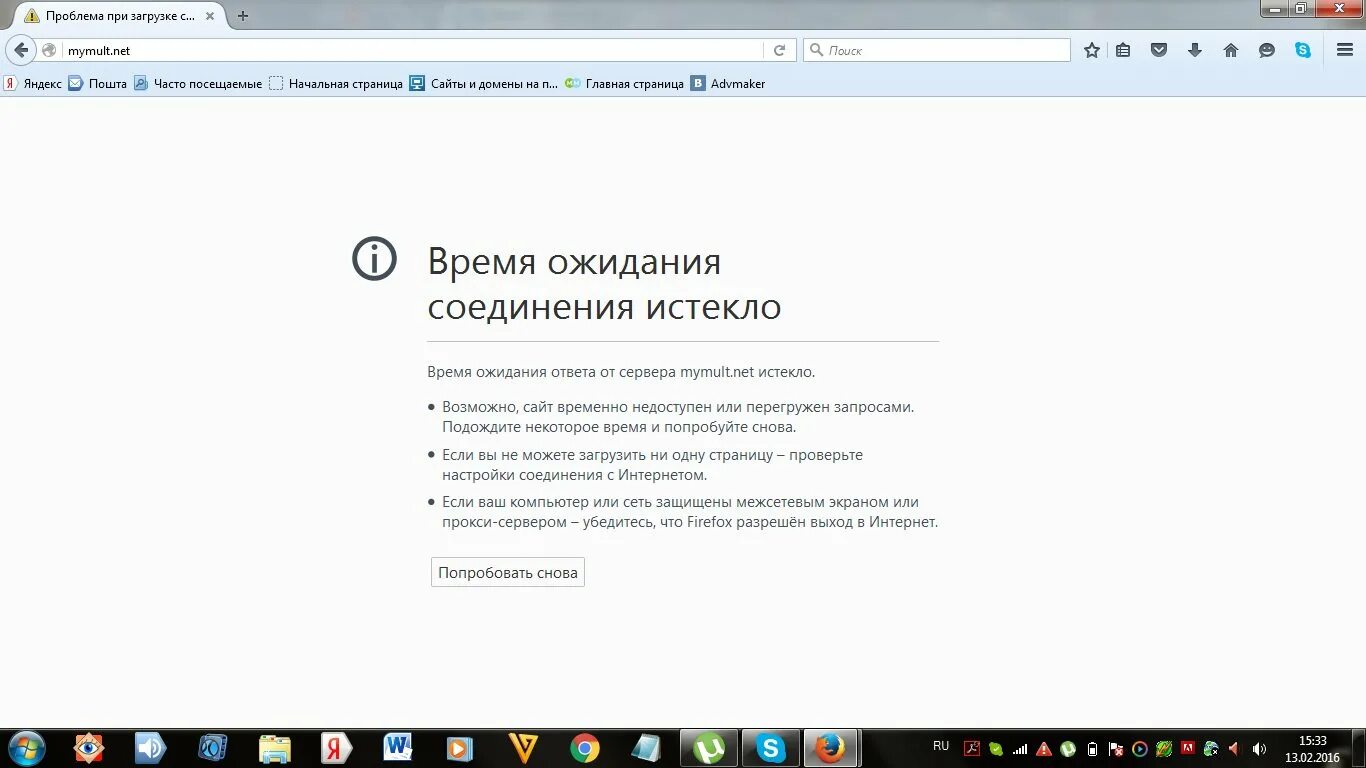Image resolution: width=1366 pixels, height=768 pixels.
Task: Open the Firefox hamburger menu
Action: (x=1345, y=50)
